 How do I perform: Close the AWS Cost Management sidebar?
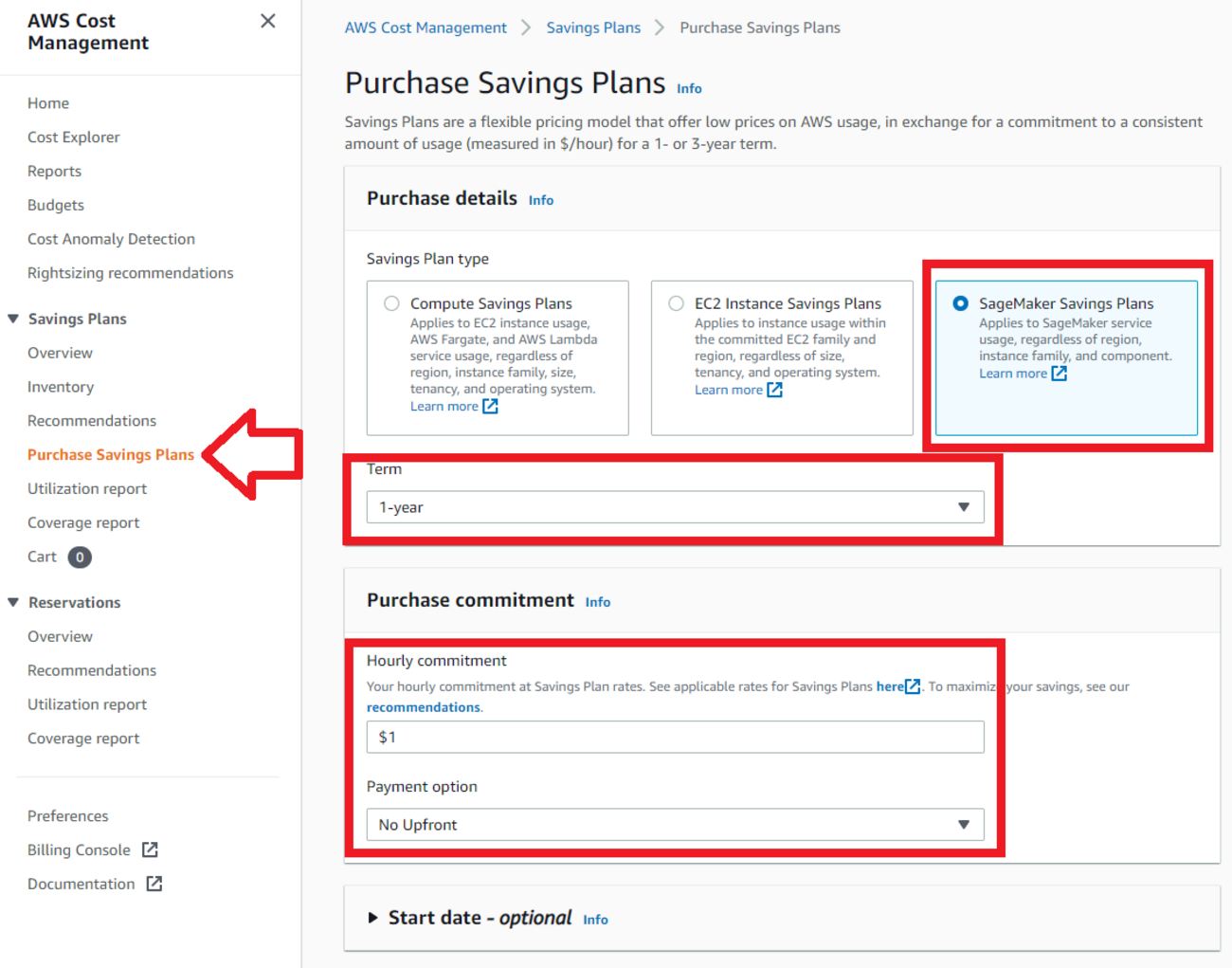tap(268, 21)
